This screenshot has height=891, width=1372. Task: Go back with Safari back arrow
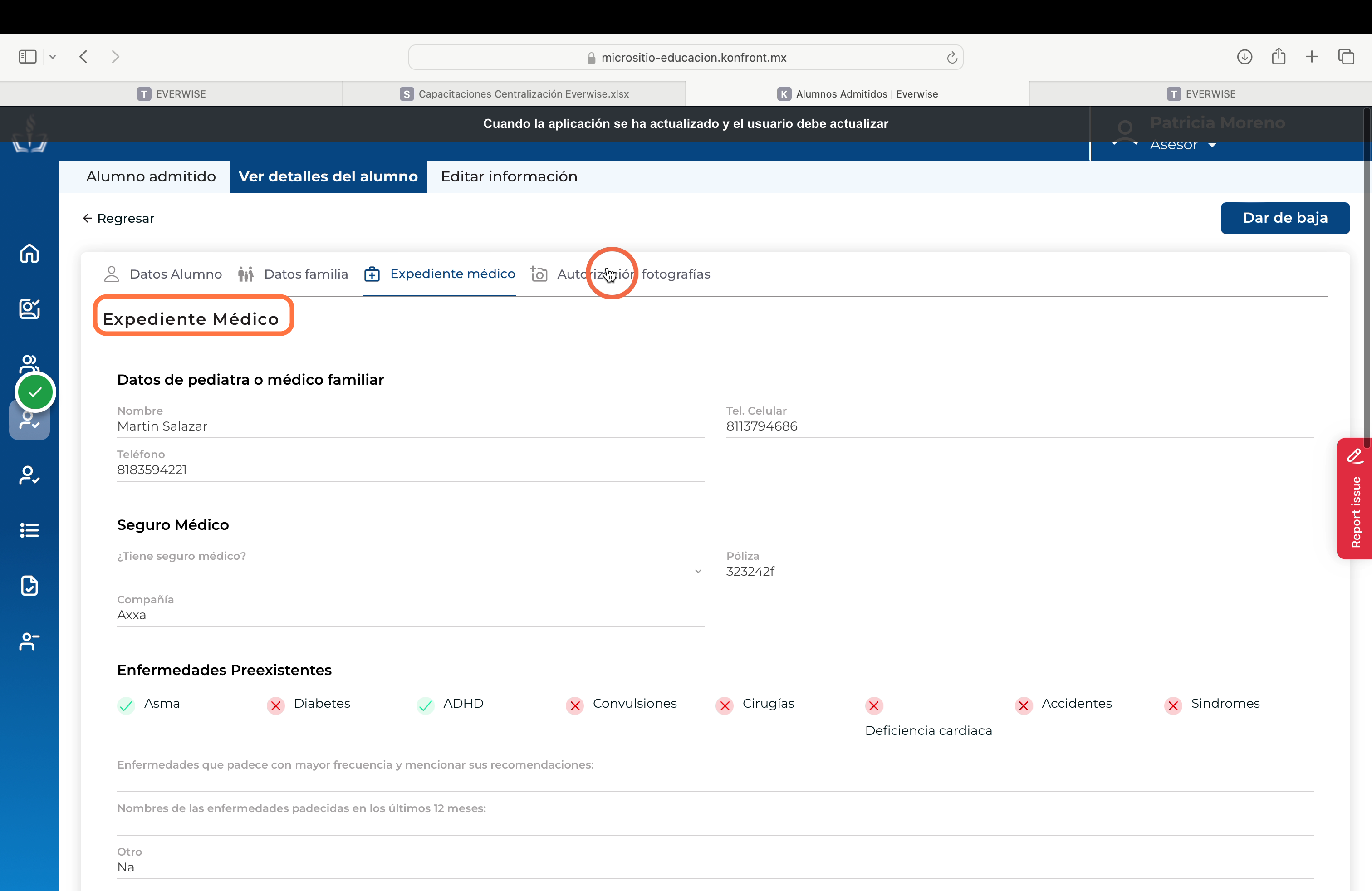click(83, 56)
